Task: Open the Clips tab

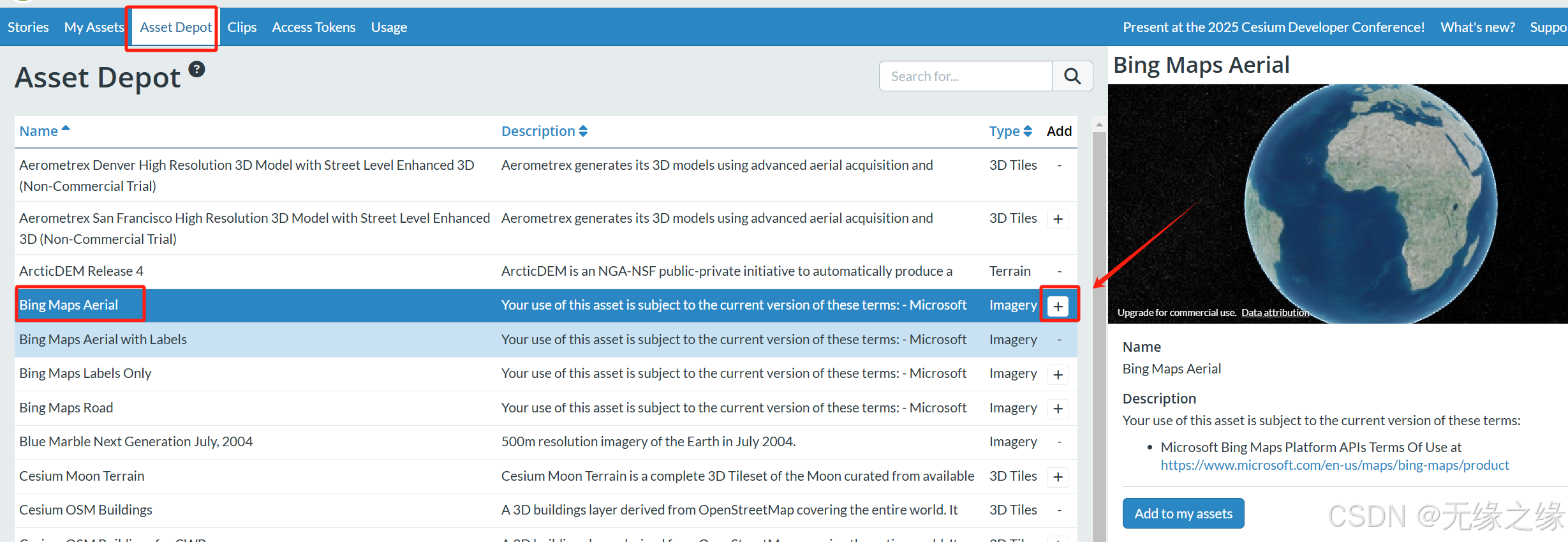Action: 242,27
